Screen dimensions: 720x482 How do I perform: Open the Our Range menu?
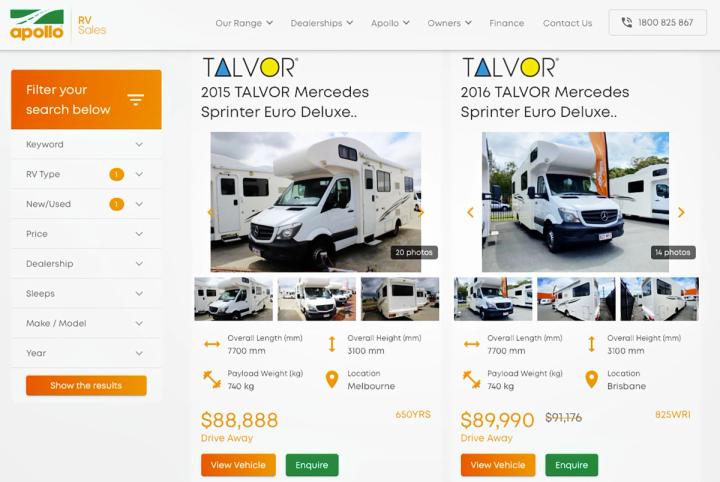tap(244, 23)
